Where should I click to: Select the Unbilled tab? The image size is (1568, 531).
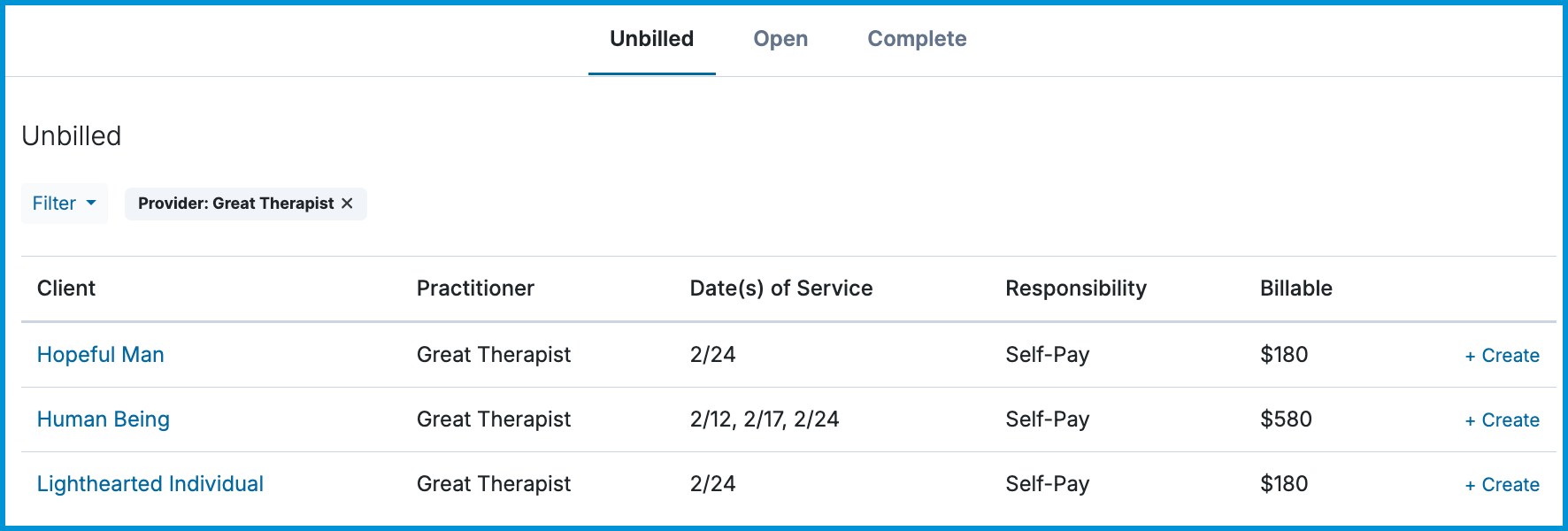[x=651, y=39]
